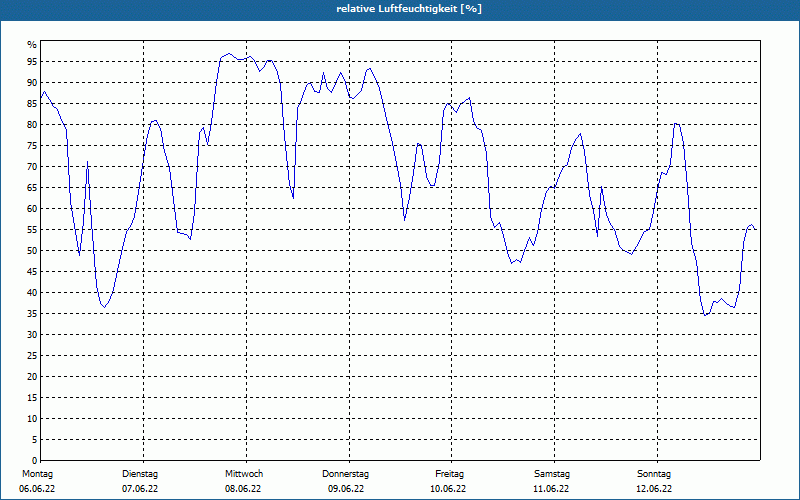Select the date '06.06.22'
The width and height of the screenshot is (800, 500).
click(x=37, y=489)
